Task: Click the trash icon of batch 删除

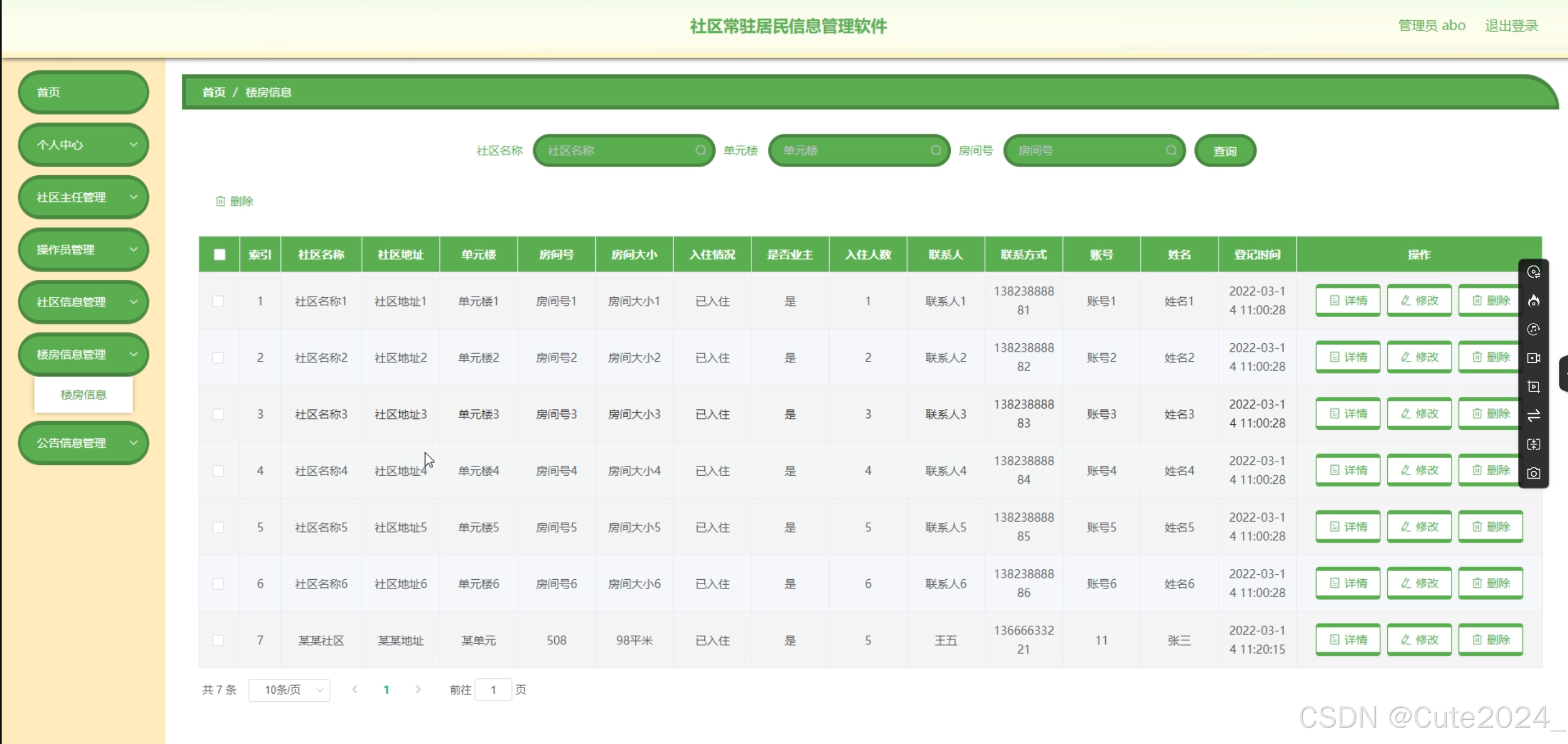Action: click(220, 201)
